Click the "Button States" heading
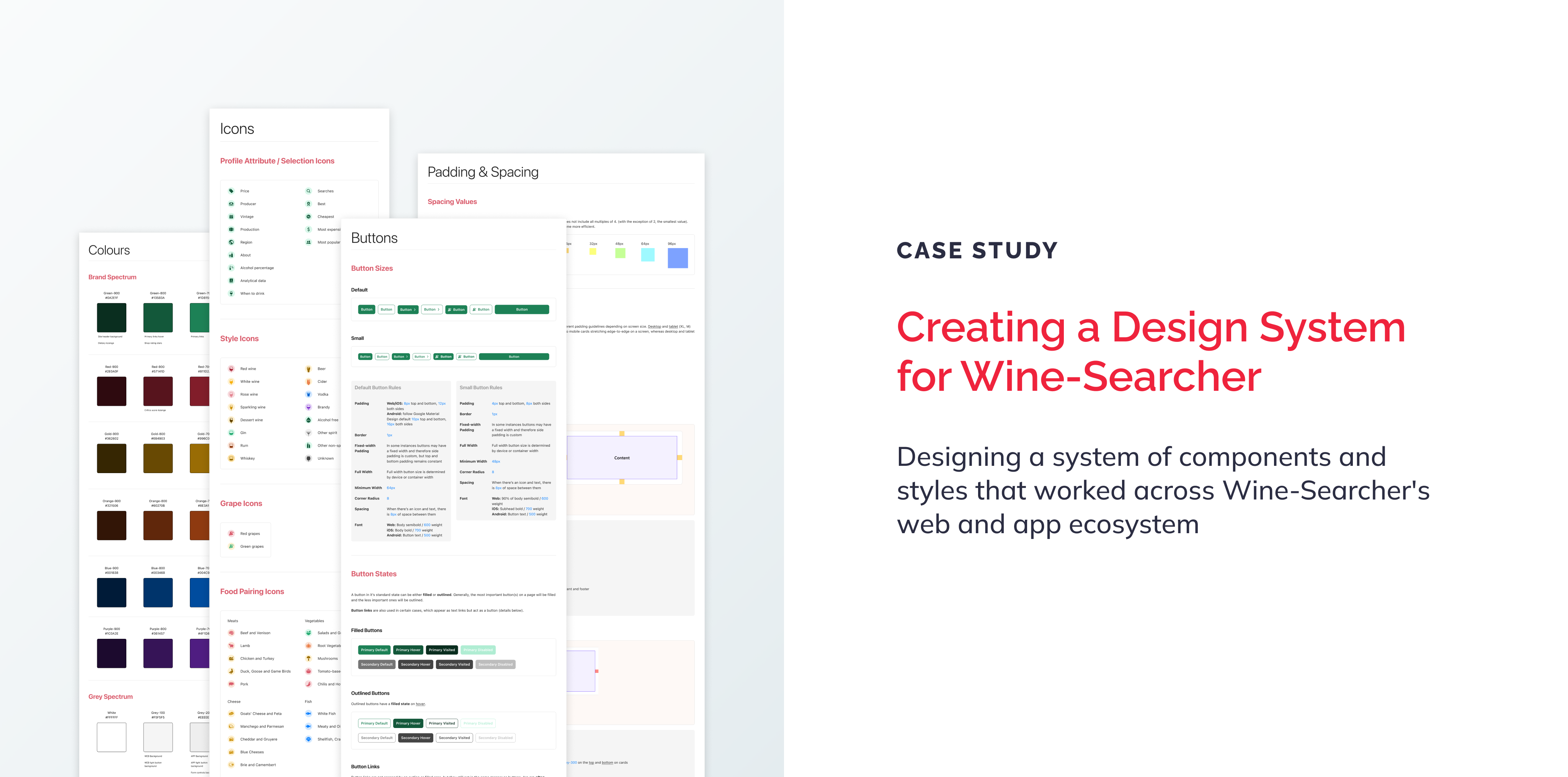Screen dimensions: 1568x777 coord(374,574)
